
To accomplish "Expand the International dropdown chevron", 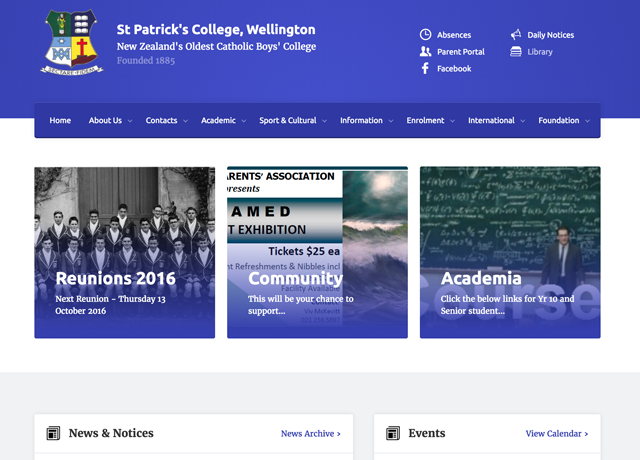I will (x=522, y=121).
